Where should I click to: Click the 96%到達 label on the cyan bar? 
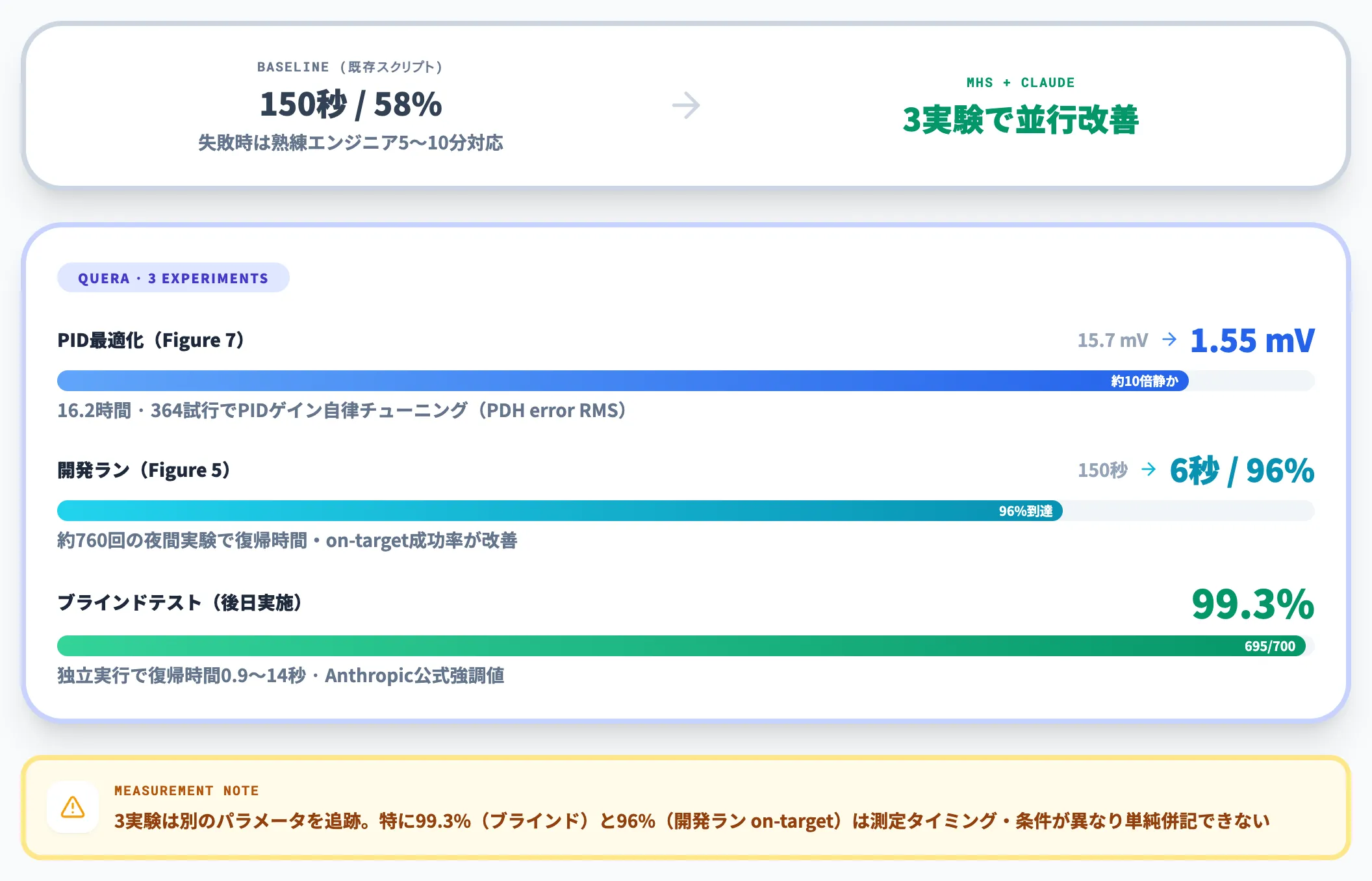click(1026, 511)
